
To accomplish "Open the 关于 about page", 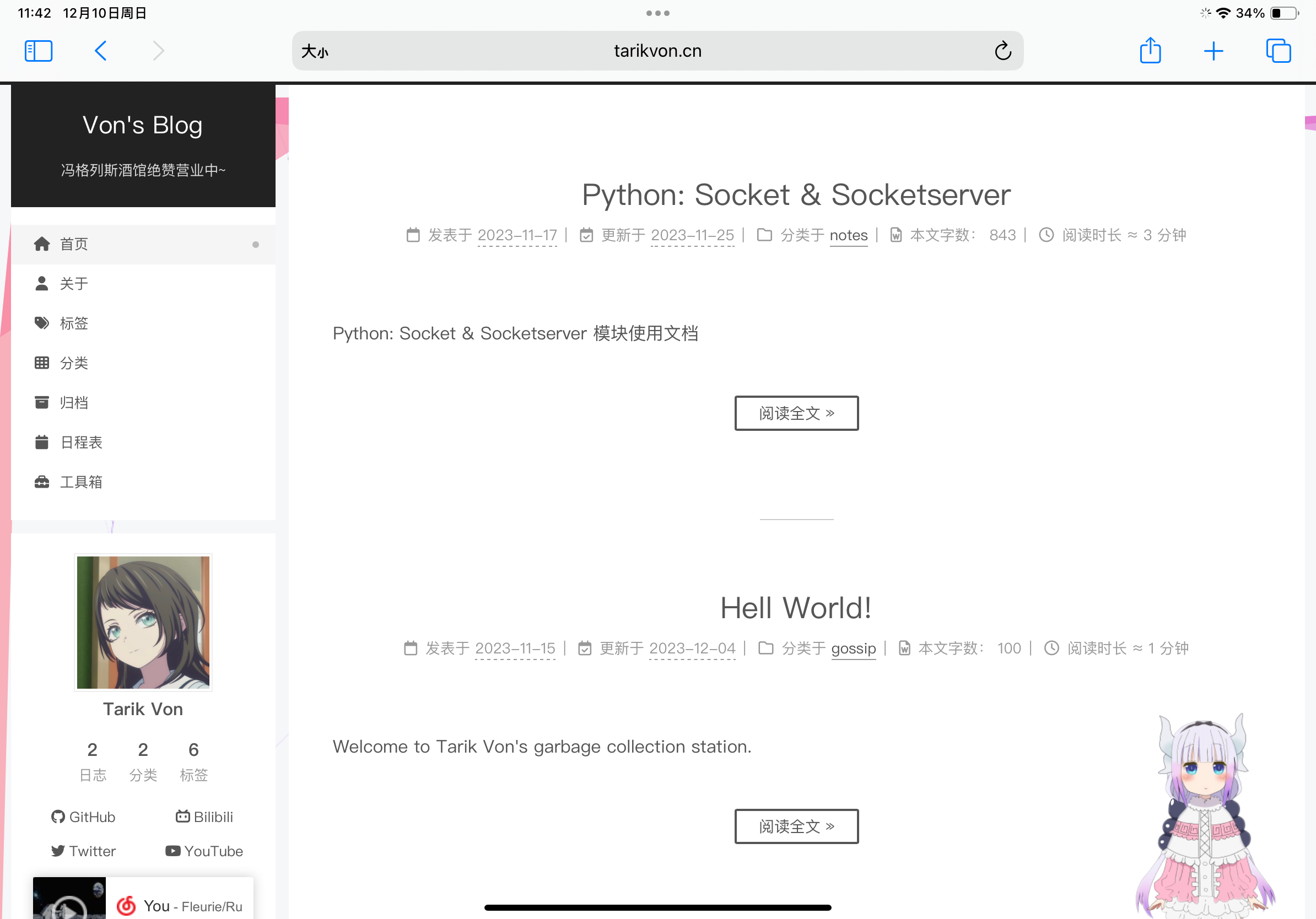I will [x=74, y=284].
